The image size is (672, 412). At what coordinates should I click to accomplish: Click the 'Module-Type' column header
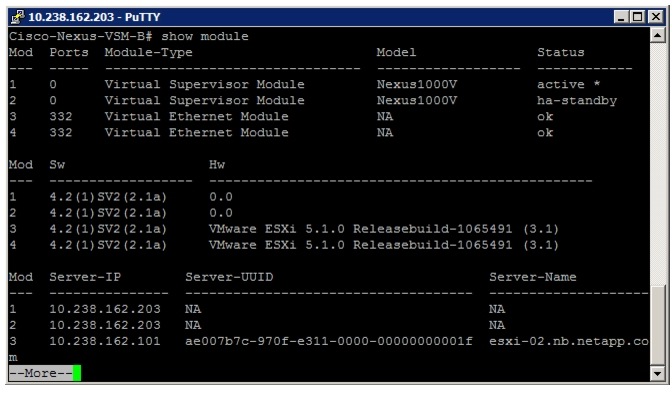coord(148,52)
